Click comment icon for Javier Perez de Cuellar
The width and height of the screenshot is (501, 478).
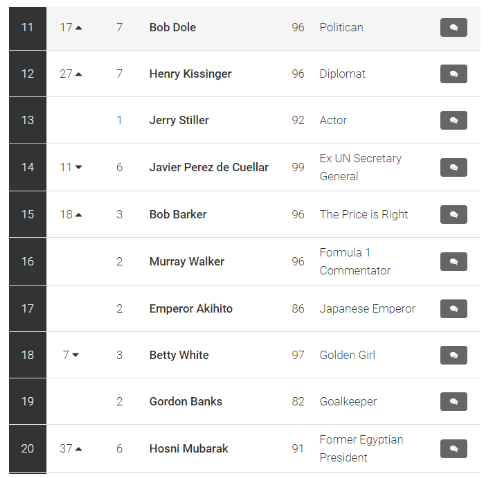453,167
